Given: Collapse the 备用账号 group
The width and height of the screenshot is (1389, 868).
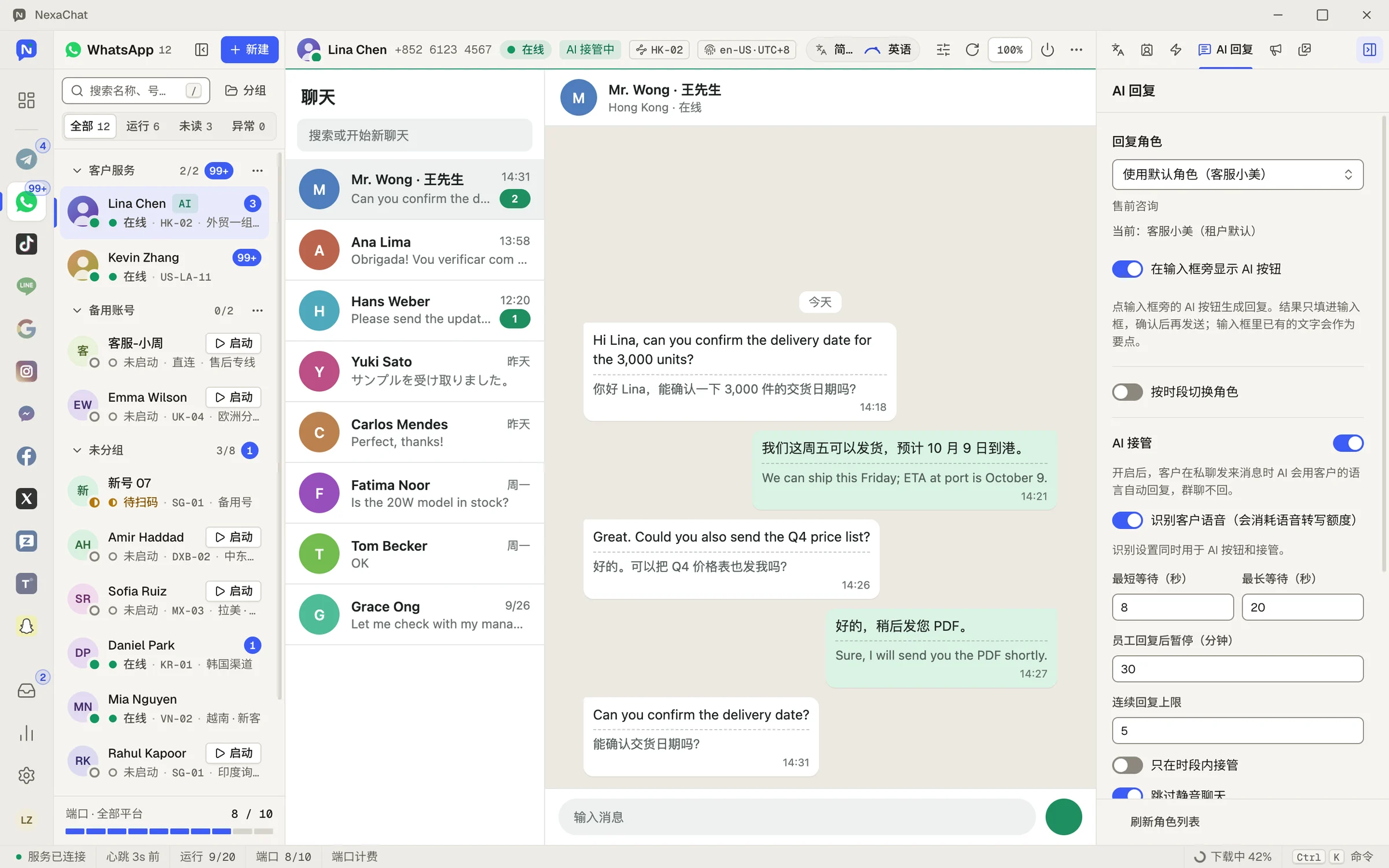Looking at the screenshot, I should pyautogui.click(x=76, y=311).
